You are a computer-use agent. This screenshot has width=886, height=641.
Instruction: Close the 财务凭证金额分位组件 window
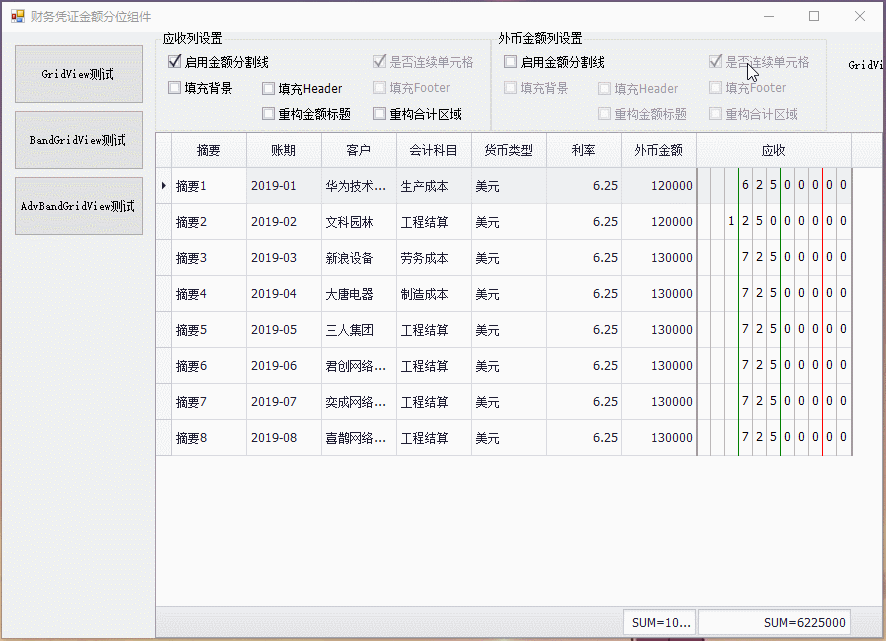[x=859, y=16]
